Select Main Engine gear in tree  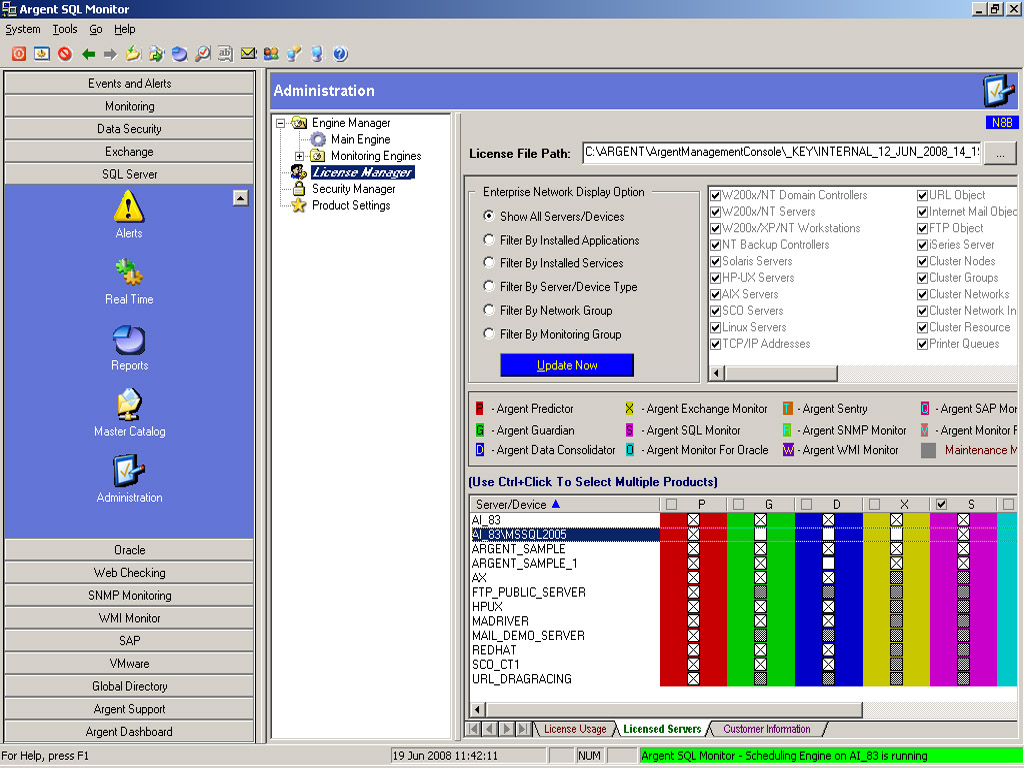pos(318,139)
